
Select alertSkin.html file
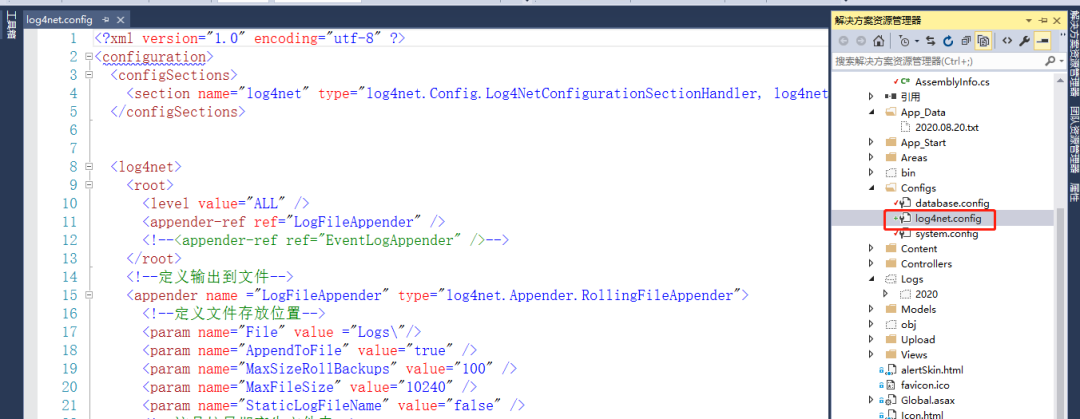[931, 370]
